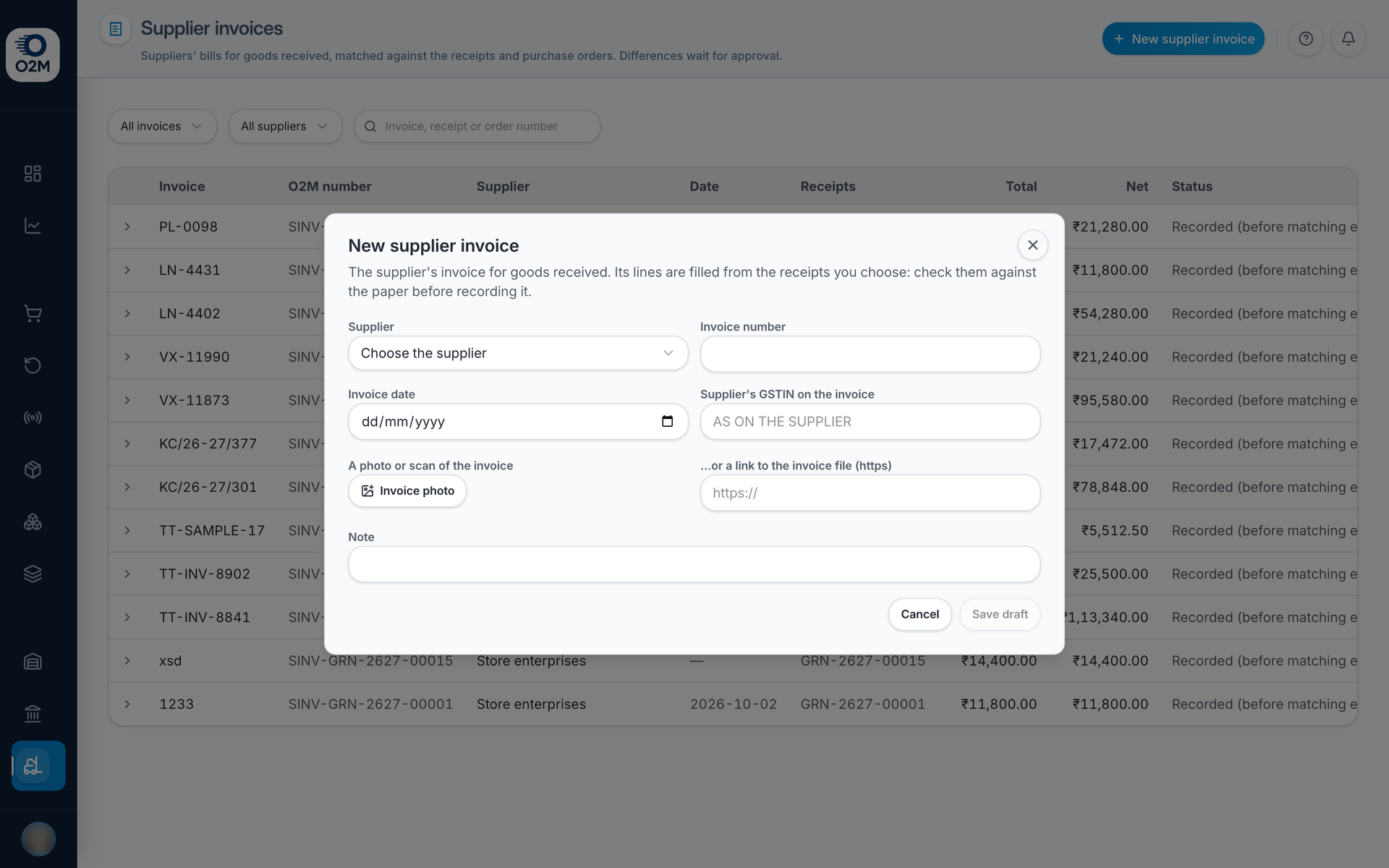Close the New supplier invoice dialog
The width and height of the screenshot is (1389, 868).
click(1032, 245)
